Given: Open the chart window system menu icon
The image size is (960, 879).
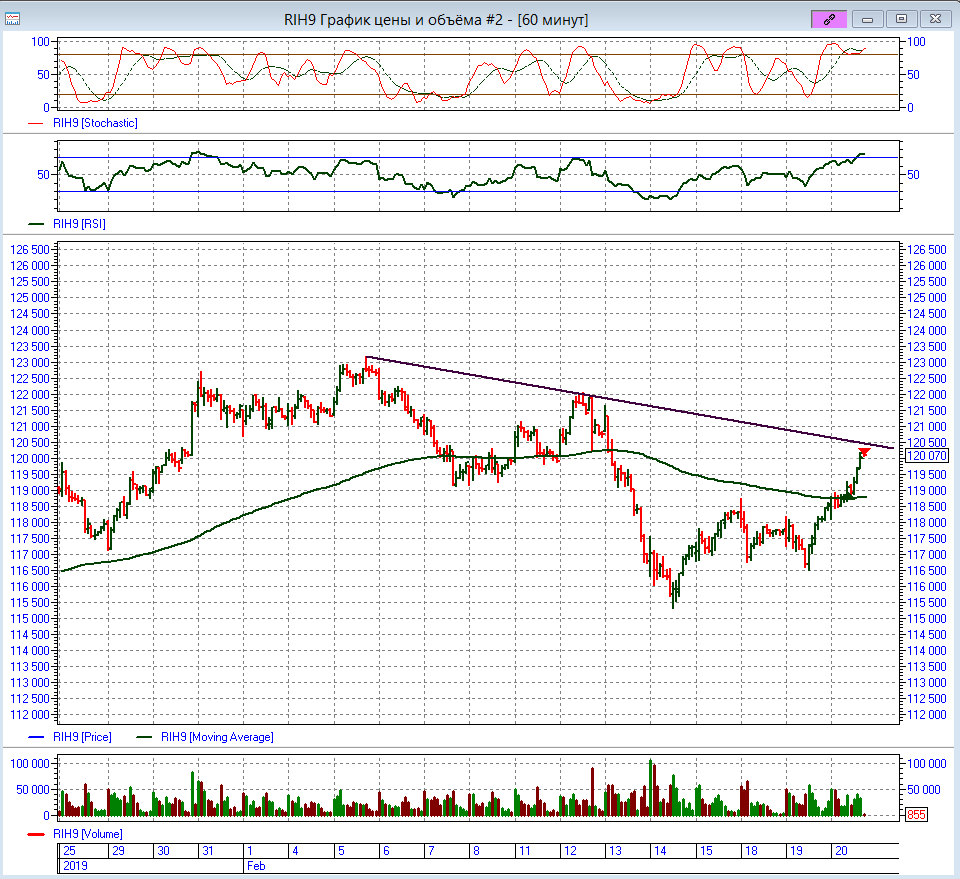Looking at the screenshot, I should point(13,19).
